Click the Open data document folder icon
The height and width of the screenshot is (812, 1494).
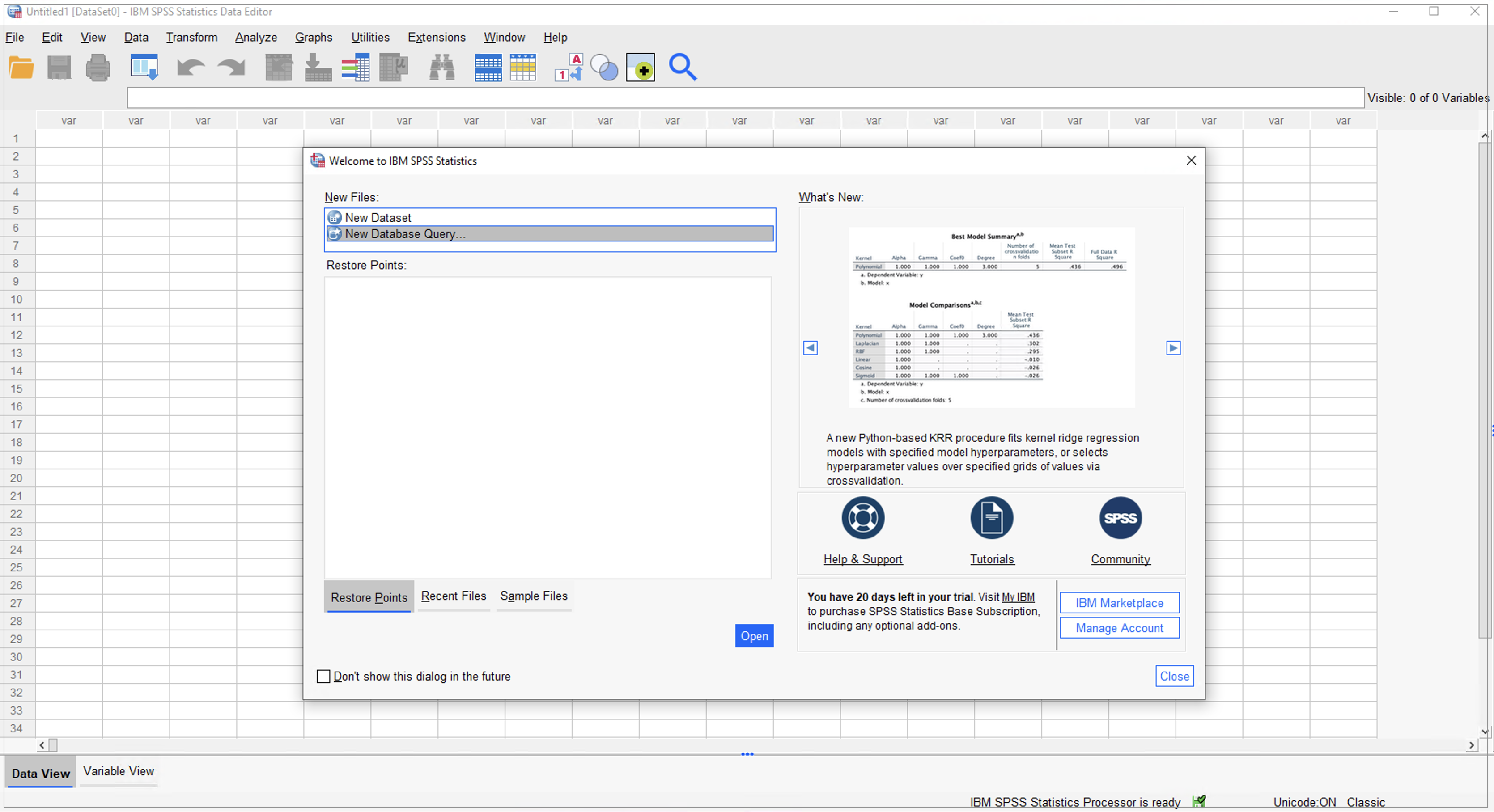coord(21,68)
